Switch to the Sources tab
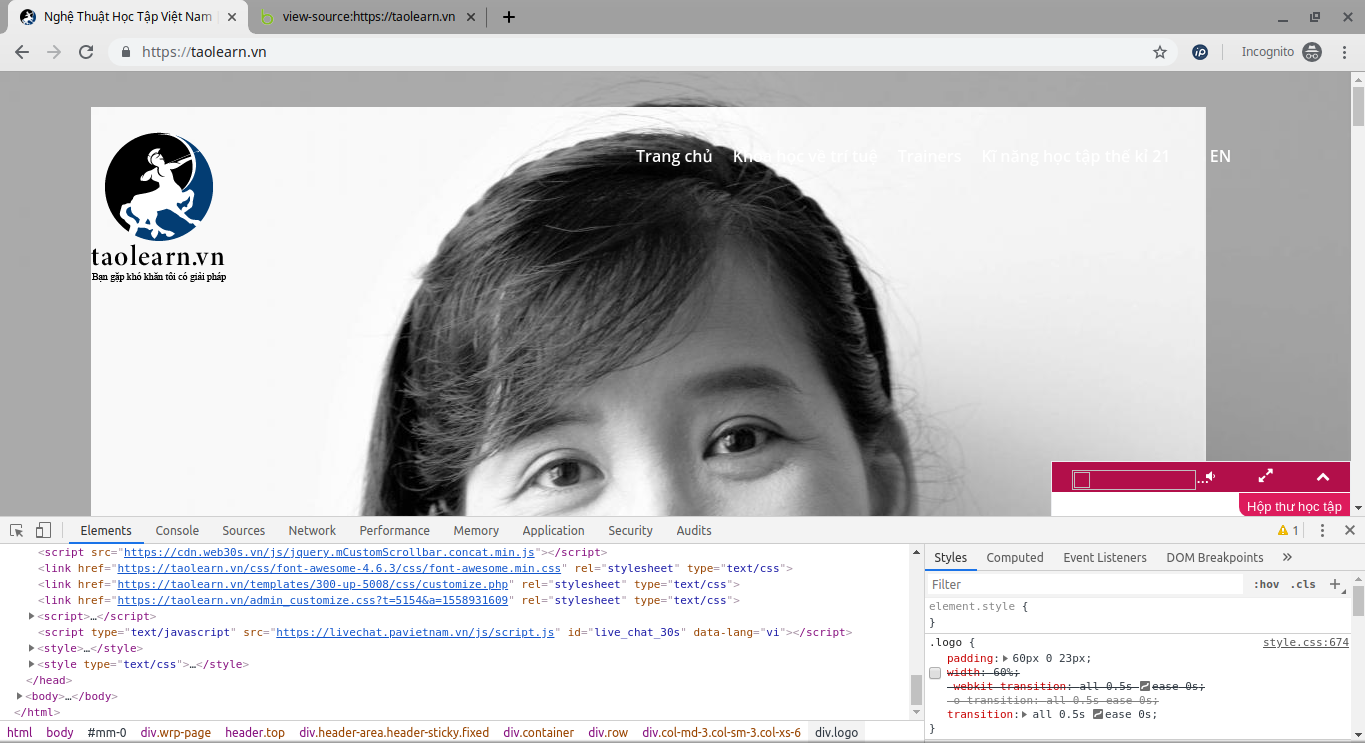The height and width of the screenshot is (743, 1365). [x=244, y=531]
